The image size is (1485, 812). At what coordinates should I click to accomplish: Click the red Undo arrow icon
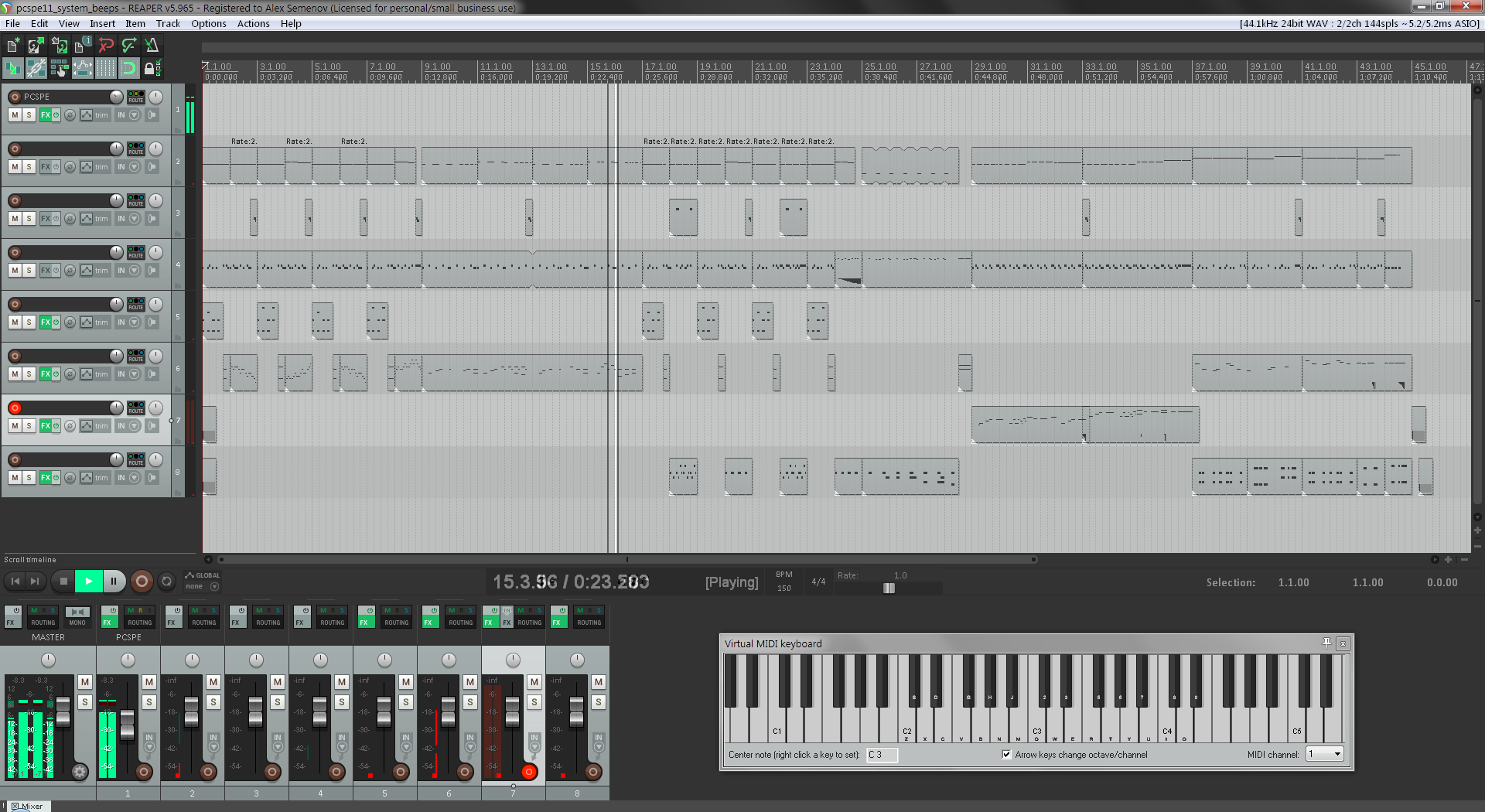[x=106, y=46]
